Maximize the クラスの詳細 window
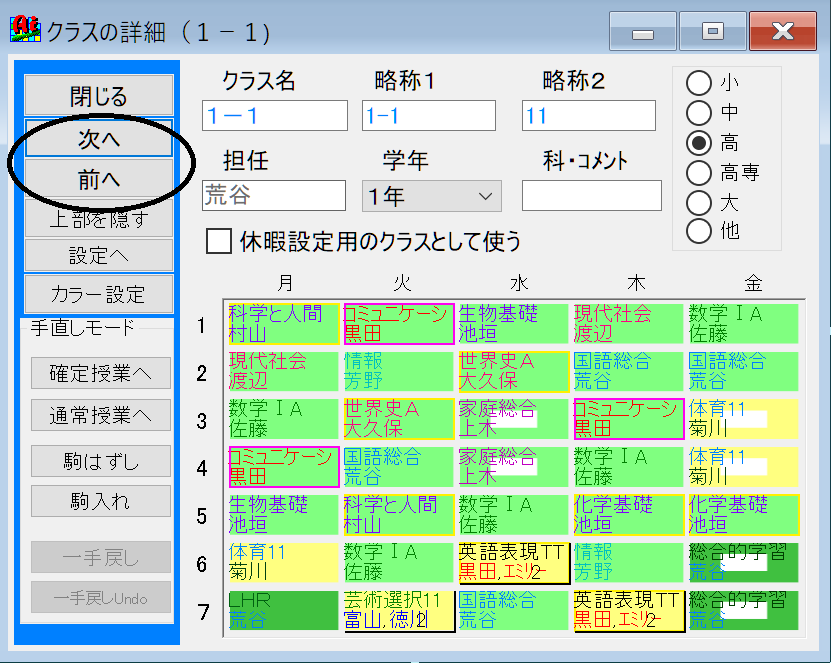This screenshot has height=663, width=831. click(x=712, y=31)
